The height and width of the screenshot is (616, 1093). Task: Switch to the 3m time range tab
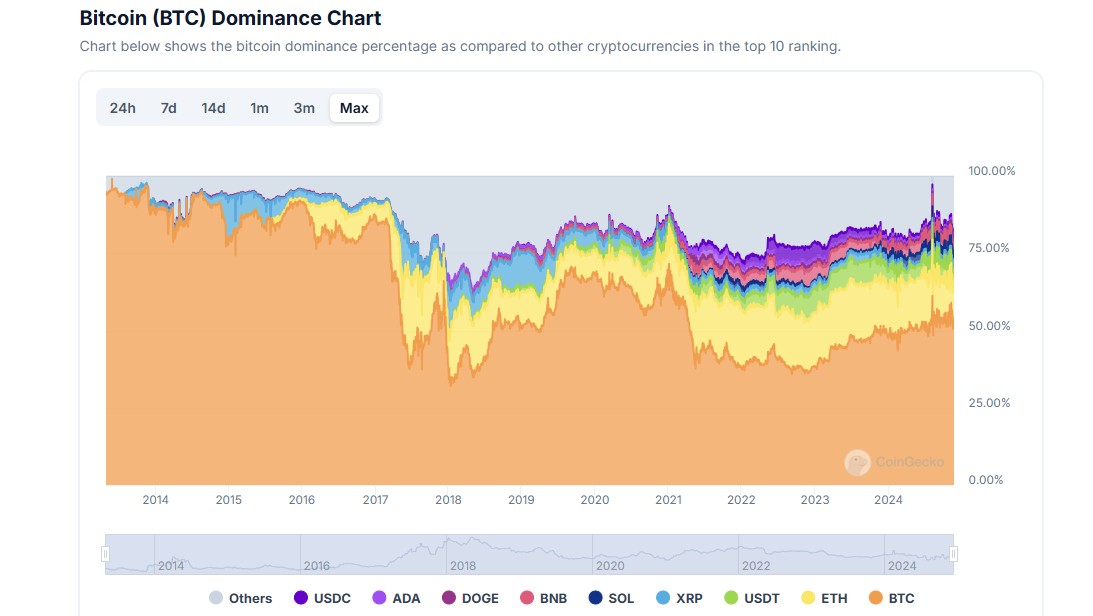coord(304,107)
